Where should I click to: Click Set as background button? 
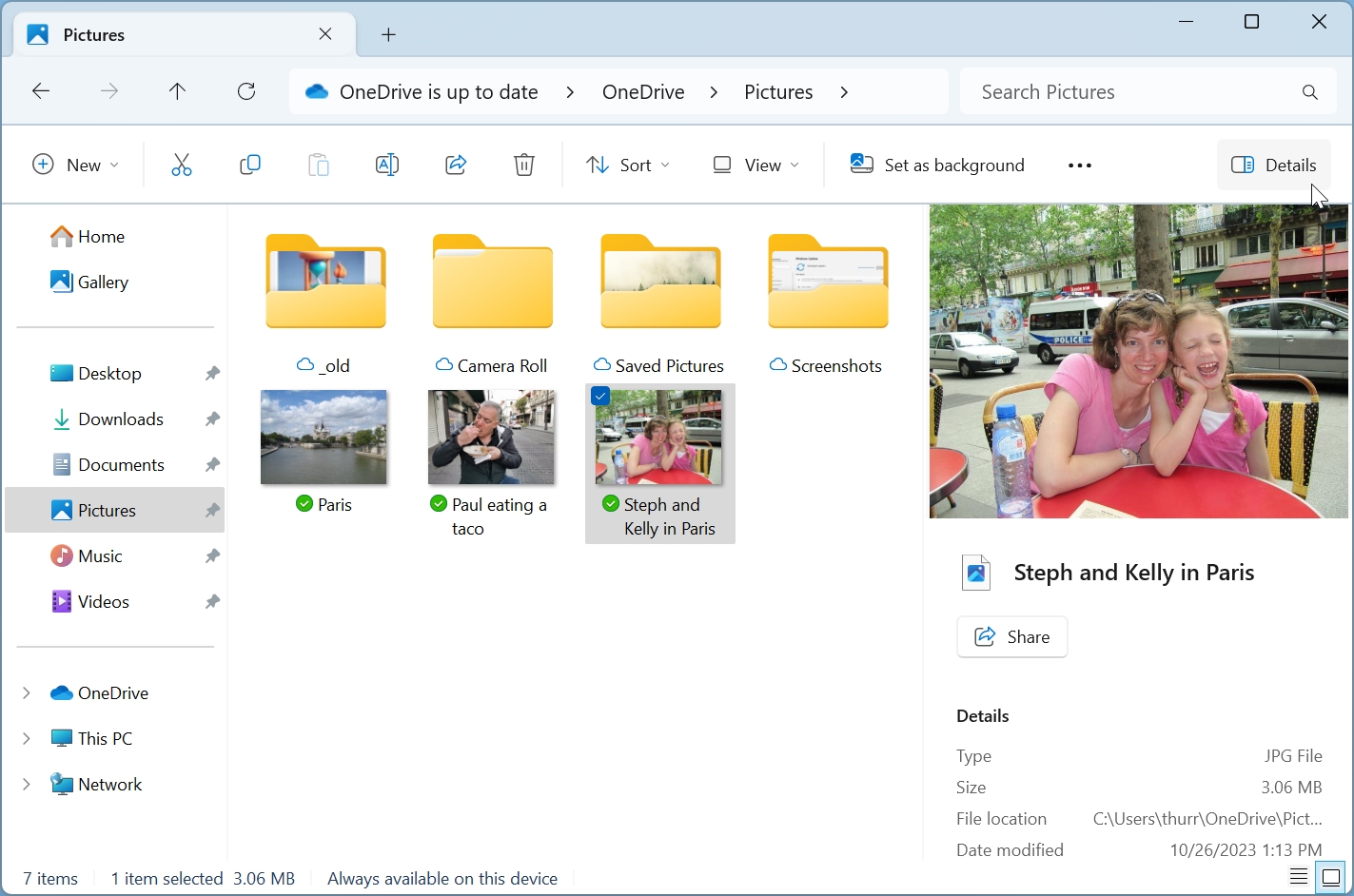pyautogui.click(x=937, y=166)
